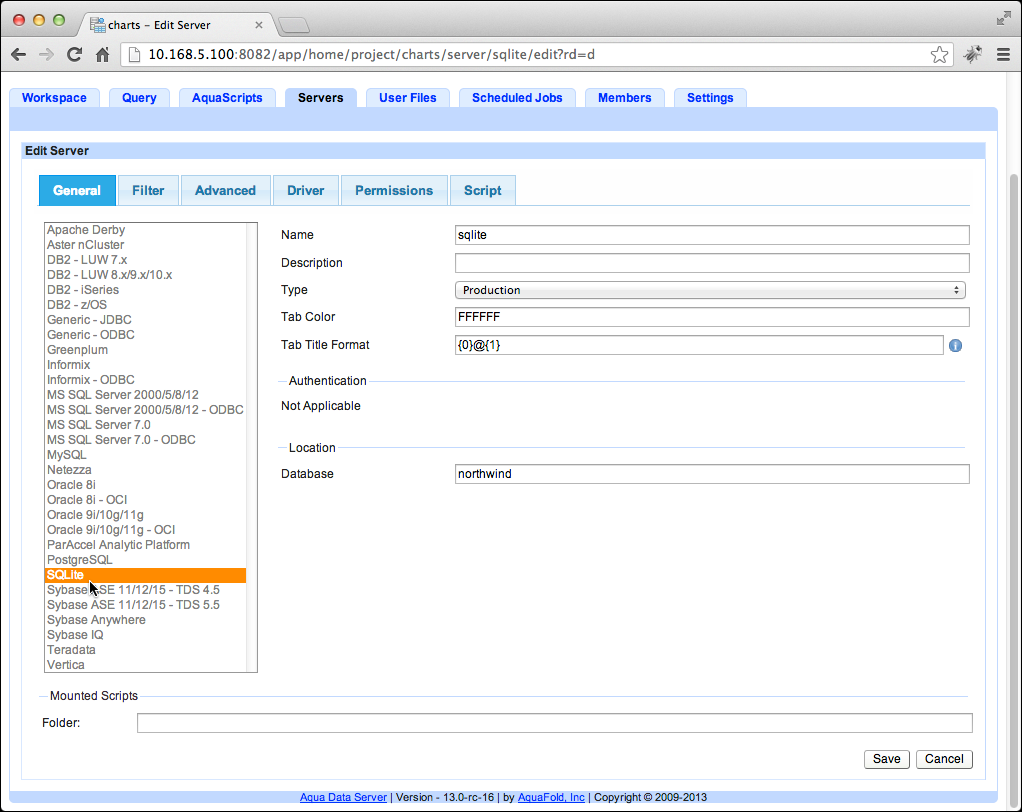Go back with browser back arrow
This screenshot has height=812, width=1022.
(19, 55)
